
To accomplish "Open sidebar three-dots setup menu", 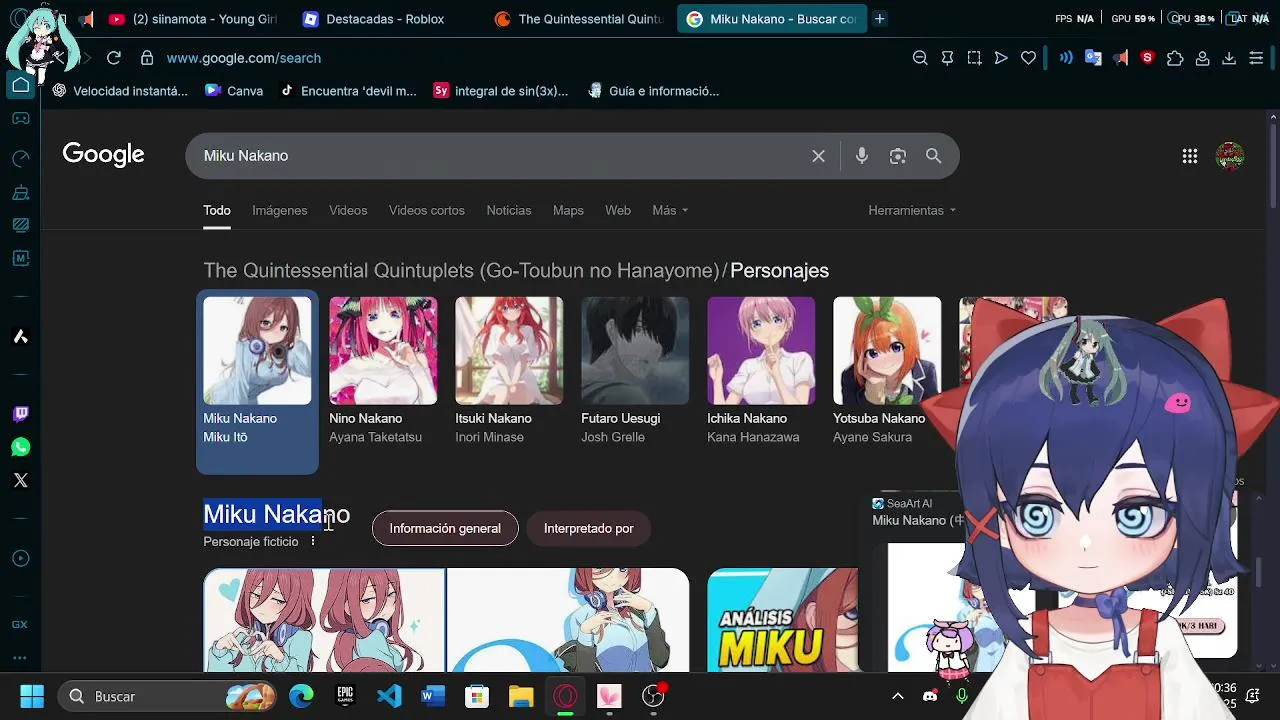I will tap(20, 658).
